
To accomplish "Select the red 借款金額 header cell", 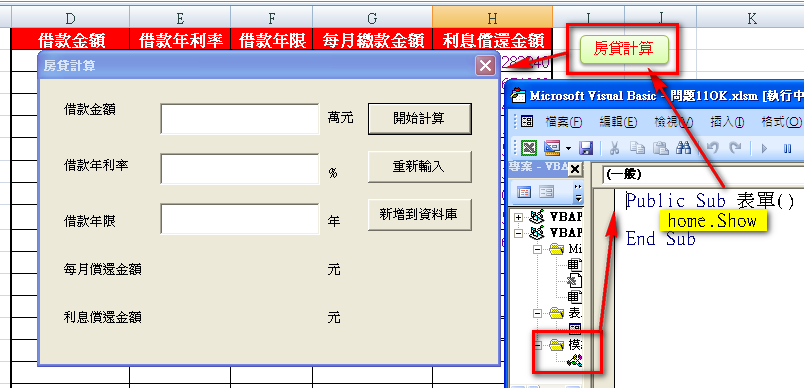I will (x=70, y=39).
